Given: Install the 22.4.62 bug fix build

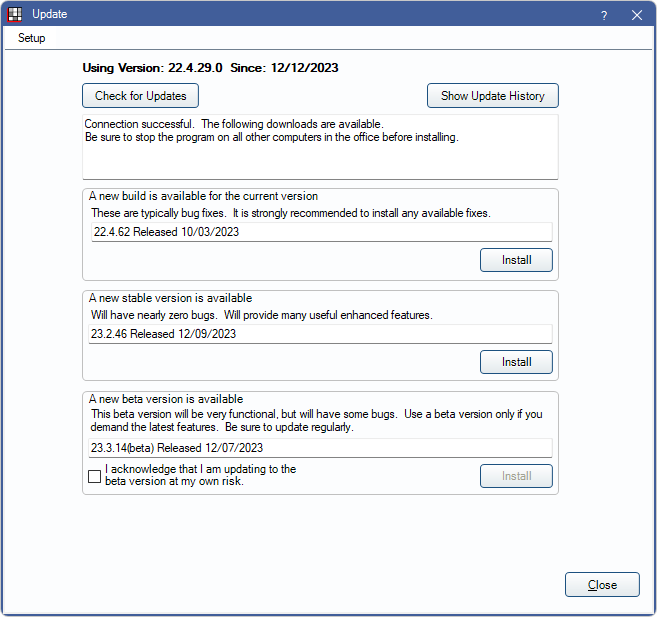Looking at the screenshot, I should tap(516, 260).
